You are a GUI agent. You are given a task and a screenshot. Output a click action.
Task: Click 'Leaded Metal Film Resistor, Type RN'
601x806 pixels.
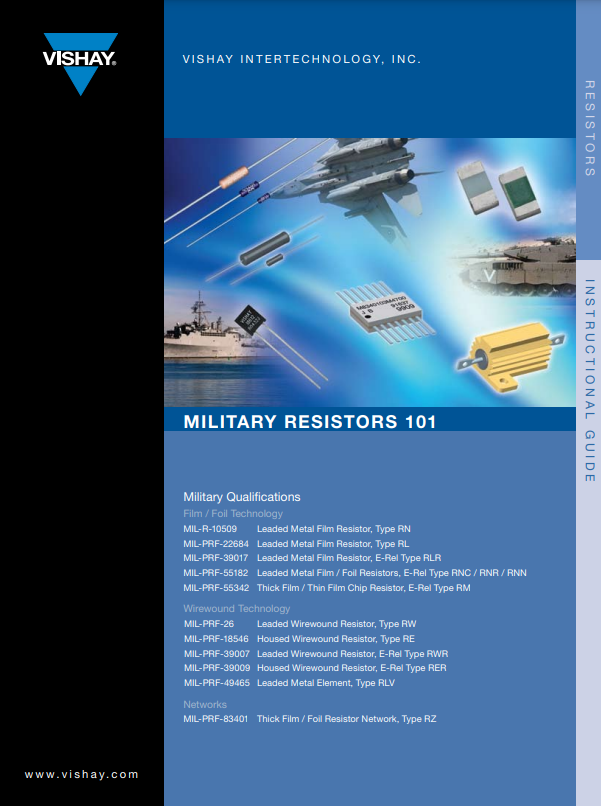(x=334, y=529)
